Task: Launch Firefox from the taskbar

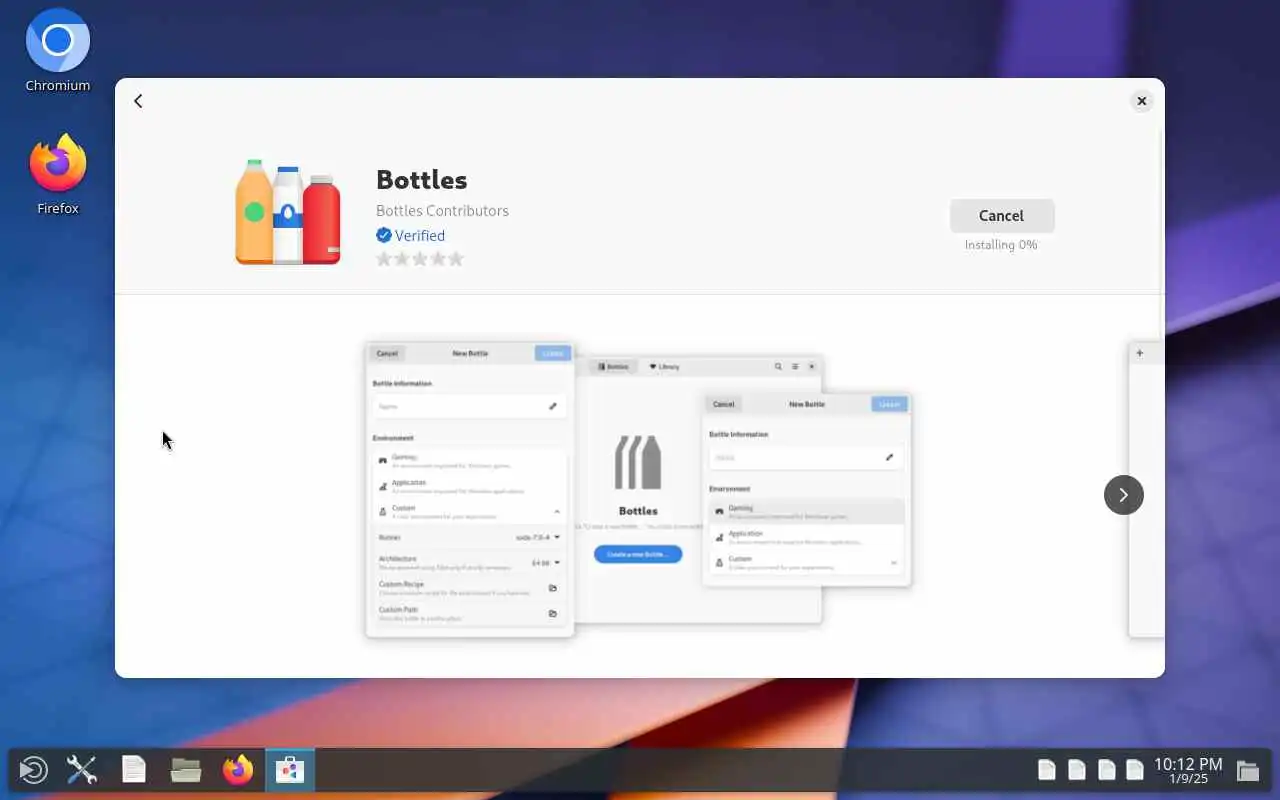Action: tap(238, 770)
